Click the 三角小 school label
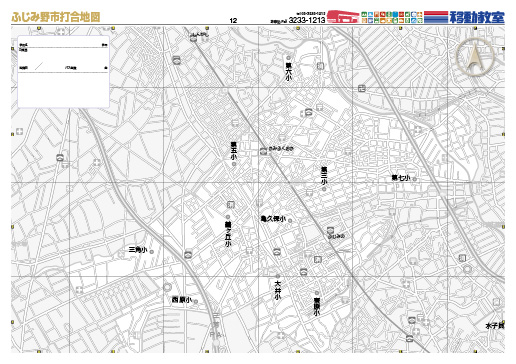Viewport: 516px width, 364px height. (138, 250)
